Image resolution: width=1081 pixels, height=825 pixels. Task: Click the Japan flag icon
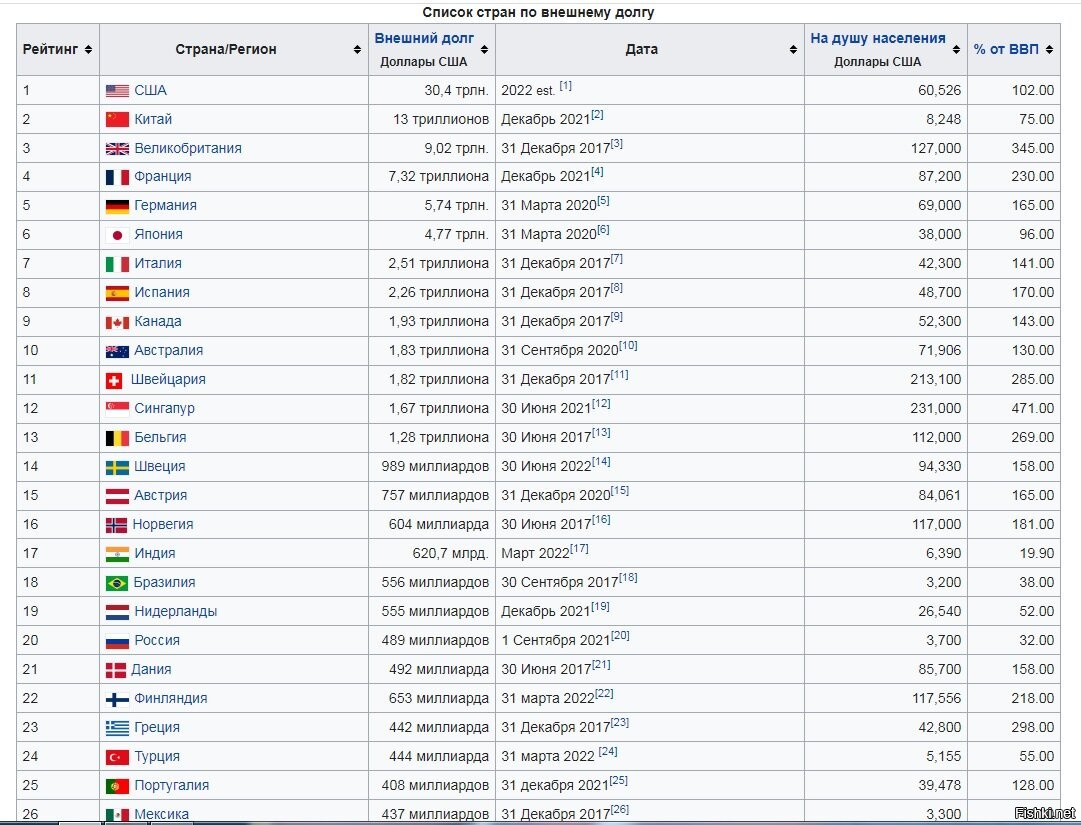[117, 235]
